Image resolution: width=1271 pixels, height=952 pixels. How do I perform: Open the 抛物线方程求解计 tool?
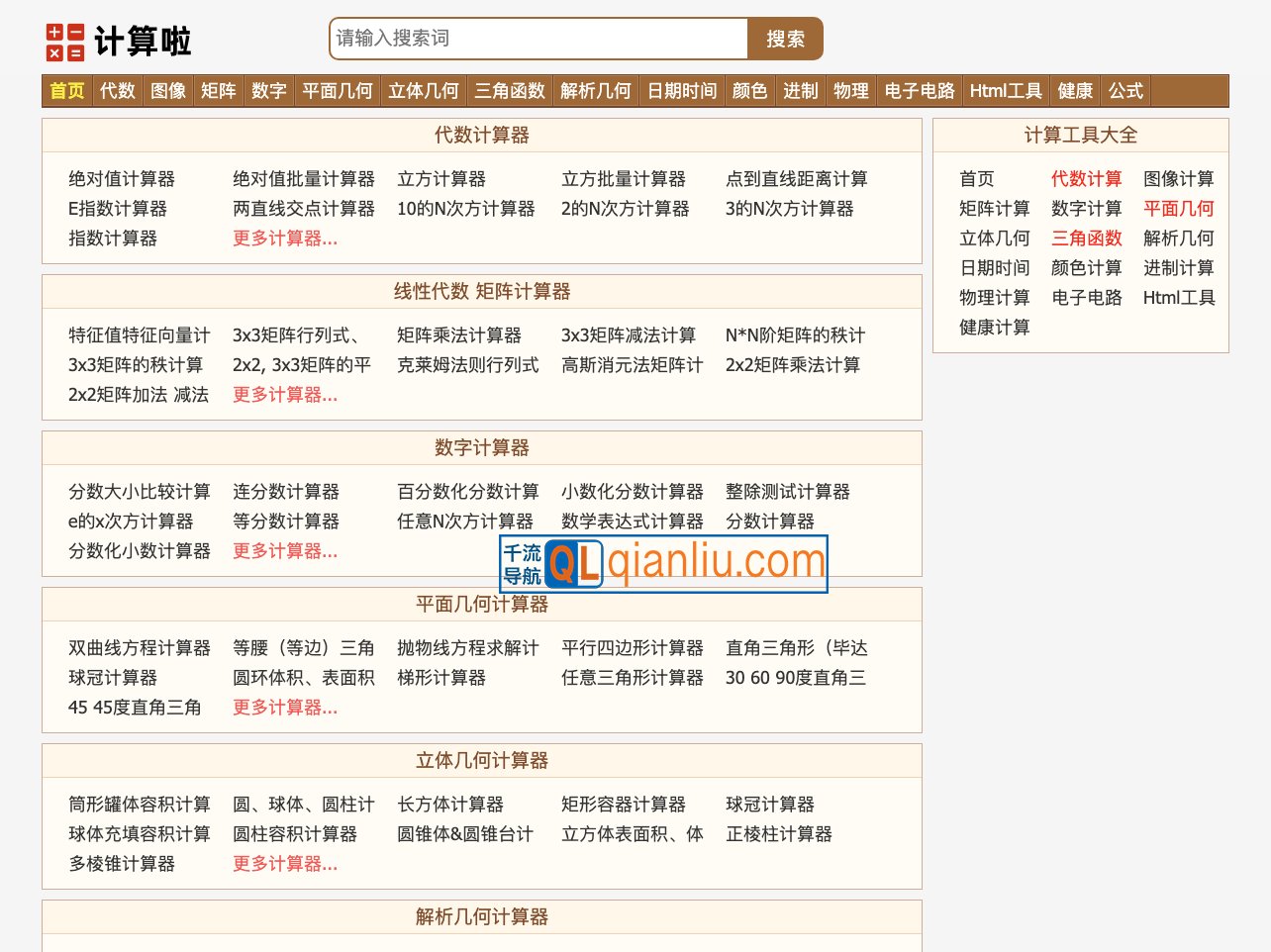point(466,648)
